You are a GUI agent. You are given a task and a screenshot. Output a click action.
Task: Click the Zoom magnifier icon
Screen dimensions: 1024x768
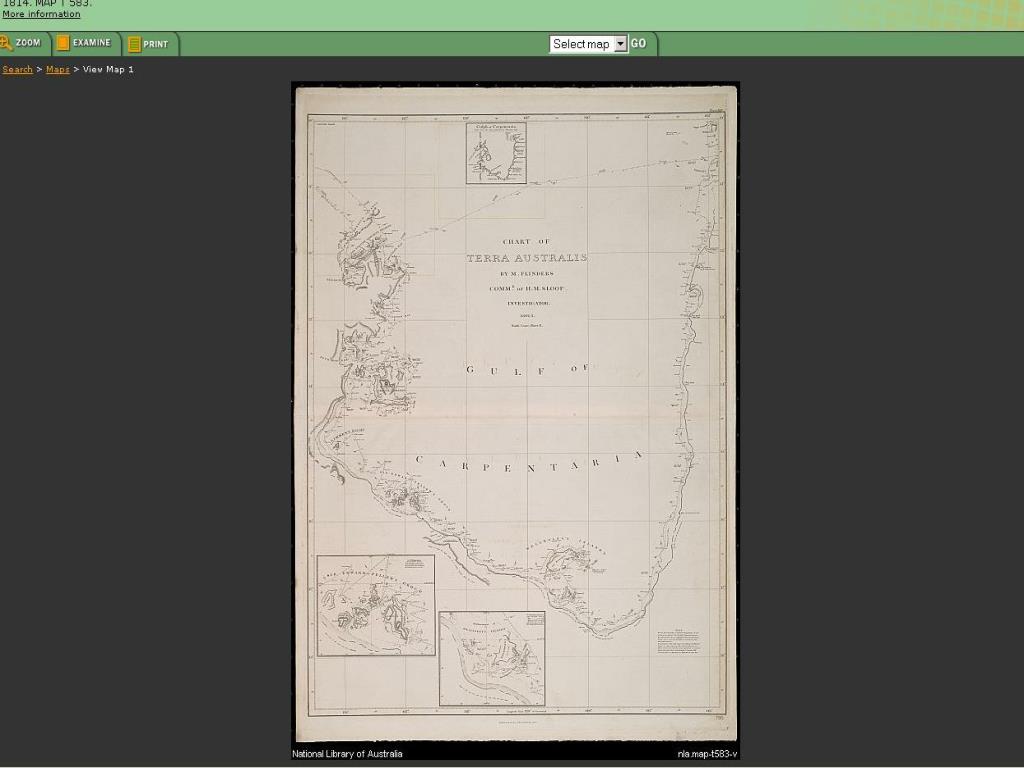pos(5,43)
